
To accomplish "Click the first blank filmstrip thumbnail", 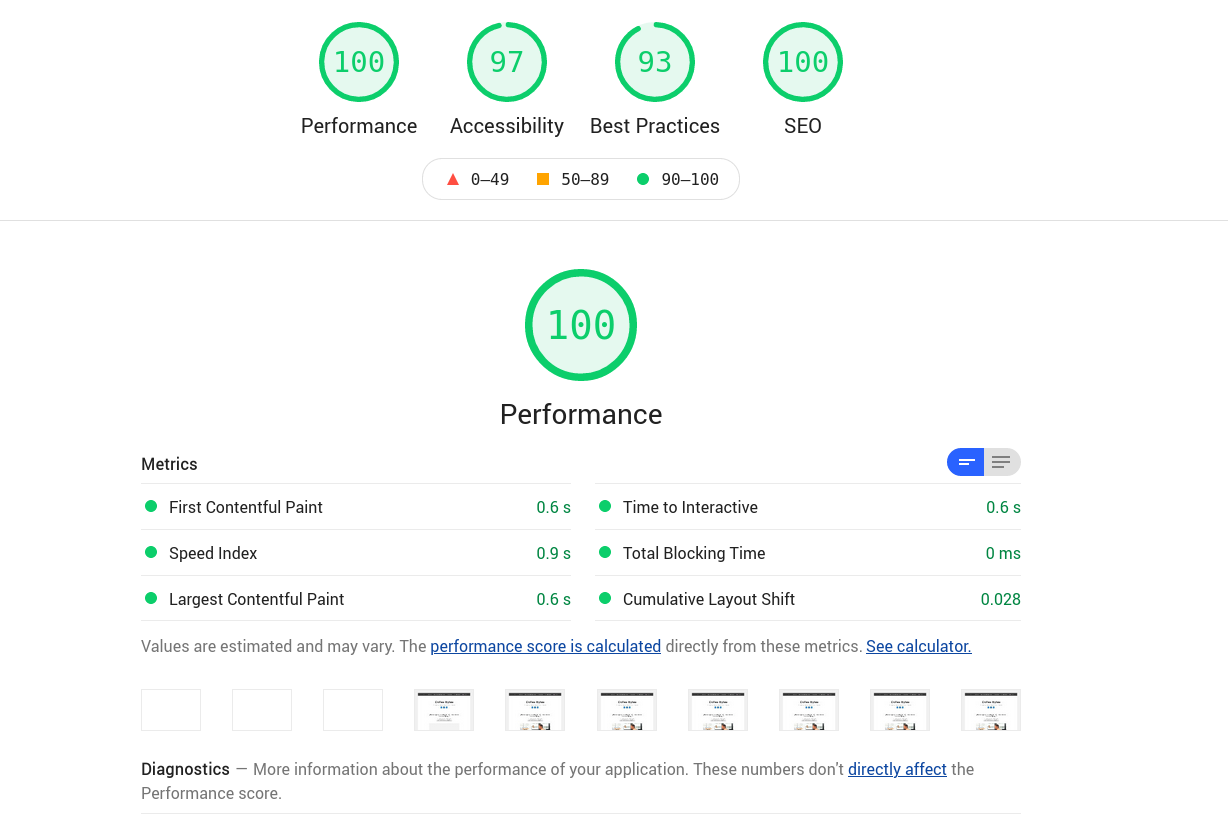I will 171,710.
